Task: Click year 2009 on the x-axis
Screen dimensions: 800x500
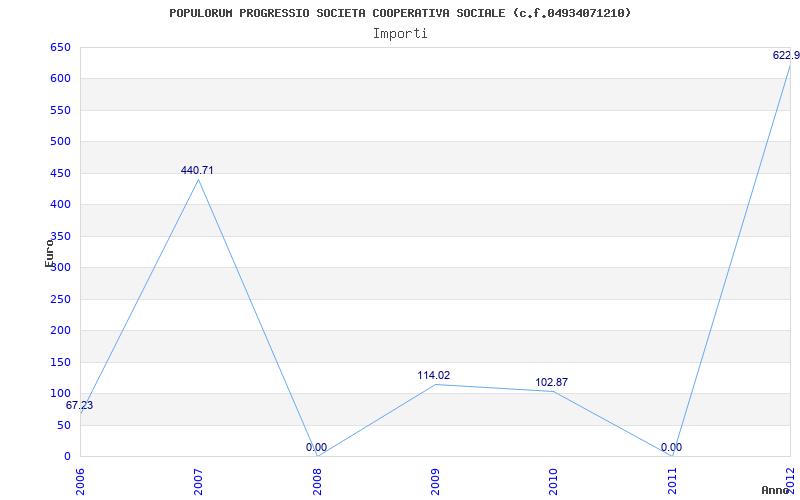Action: pyautogui.click(x=435, y=479)
